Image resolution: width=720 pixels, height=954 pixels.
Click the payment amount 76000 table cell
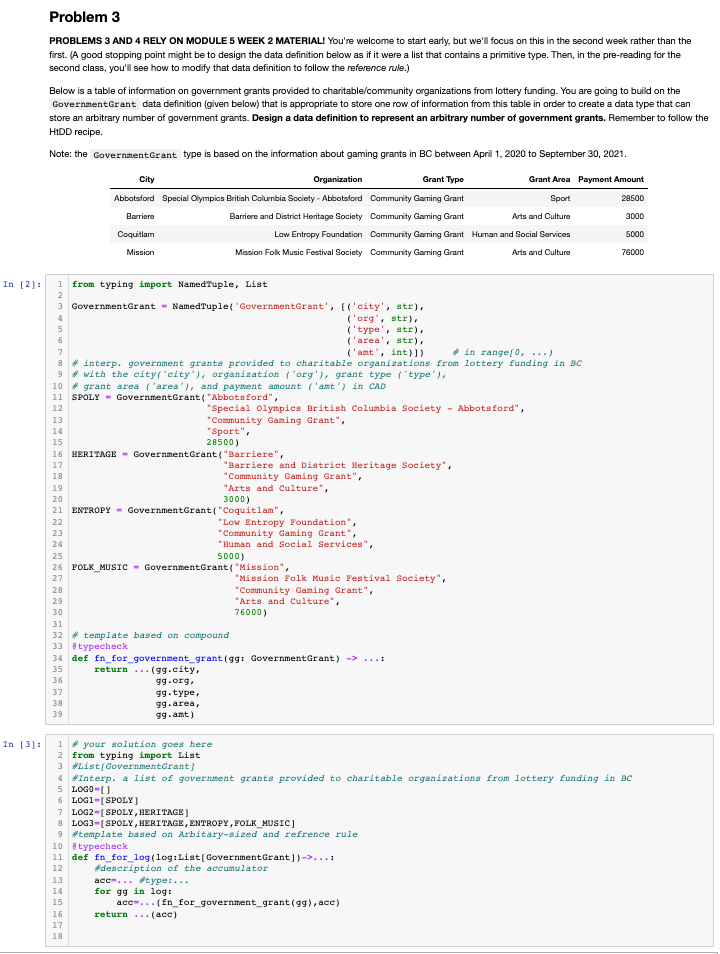coord(632,252)
